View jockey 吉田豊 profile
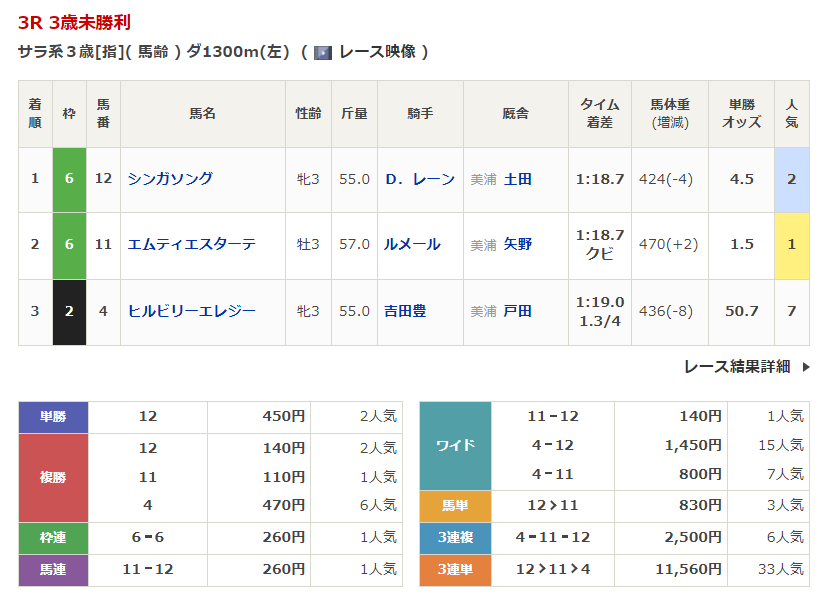This screenshot has height=595, width=826. point(405,311)
